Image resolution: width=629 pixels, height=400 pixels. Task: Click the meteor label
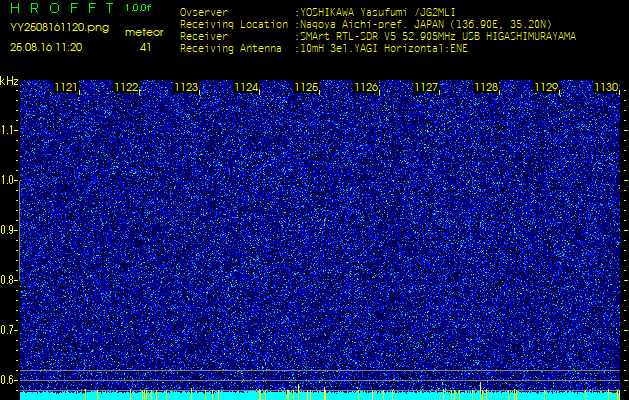(144, 33)
